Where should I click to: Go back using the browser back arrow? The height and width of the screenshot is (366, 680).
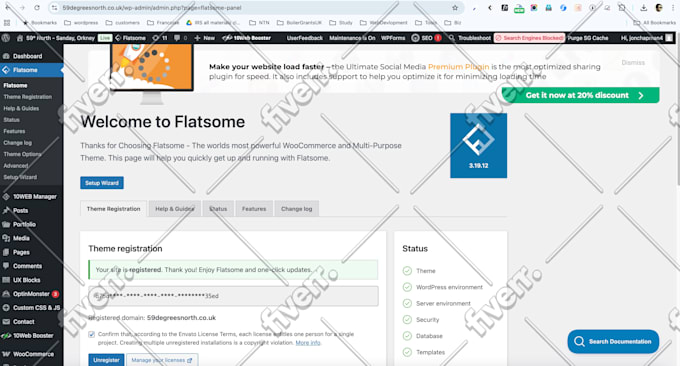(x=8, y=8)
